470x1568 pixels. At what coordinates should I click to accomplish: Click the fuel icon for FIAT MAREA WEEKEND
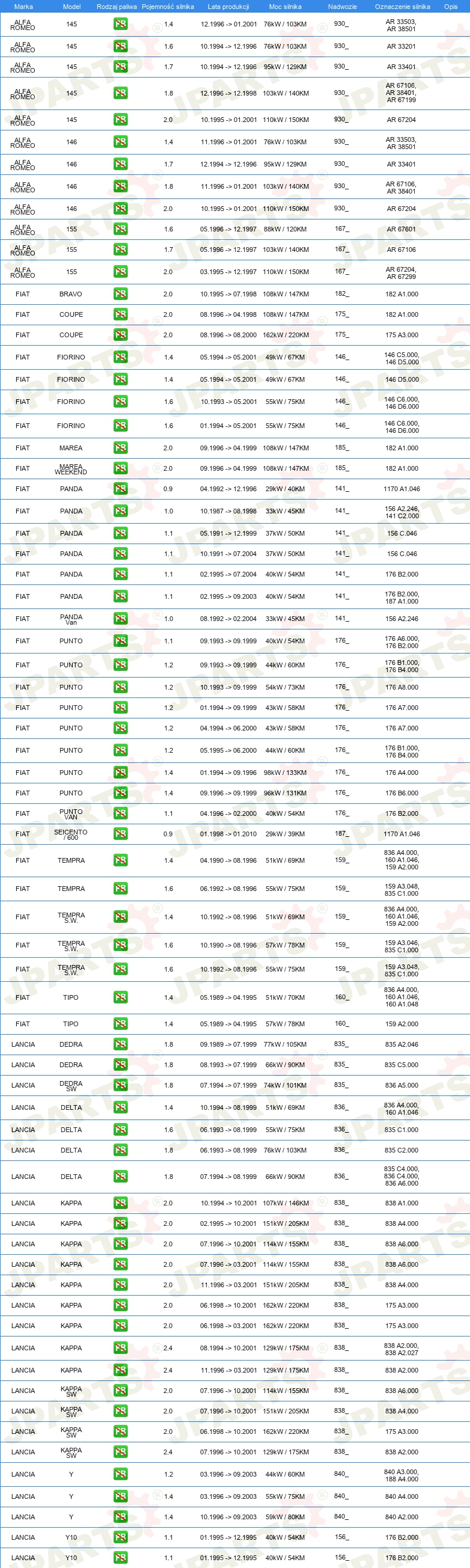click(x=121, y=469)
